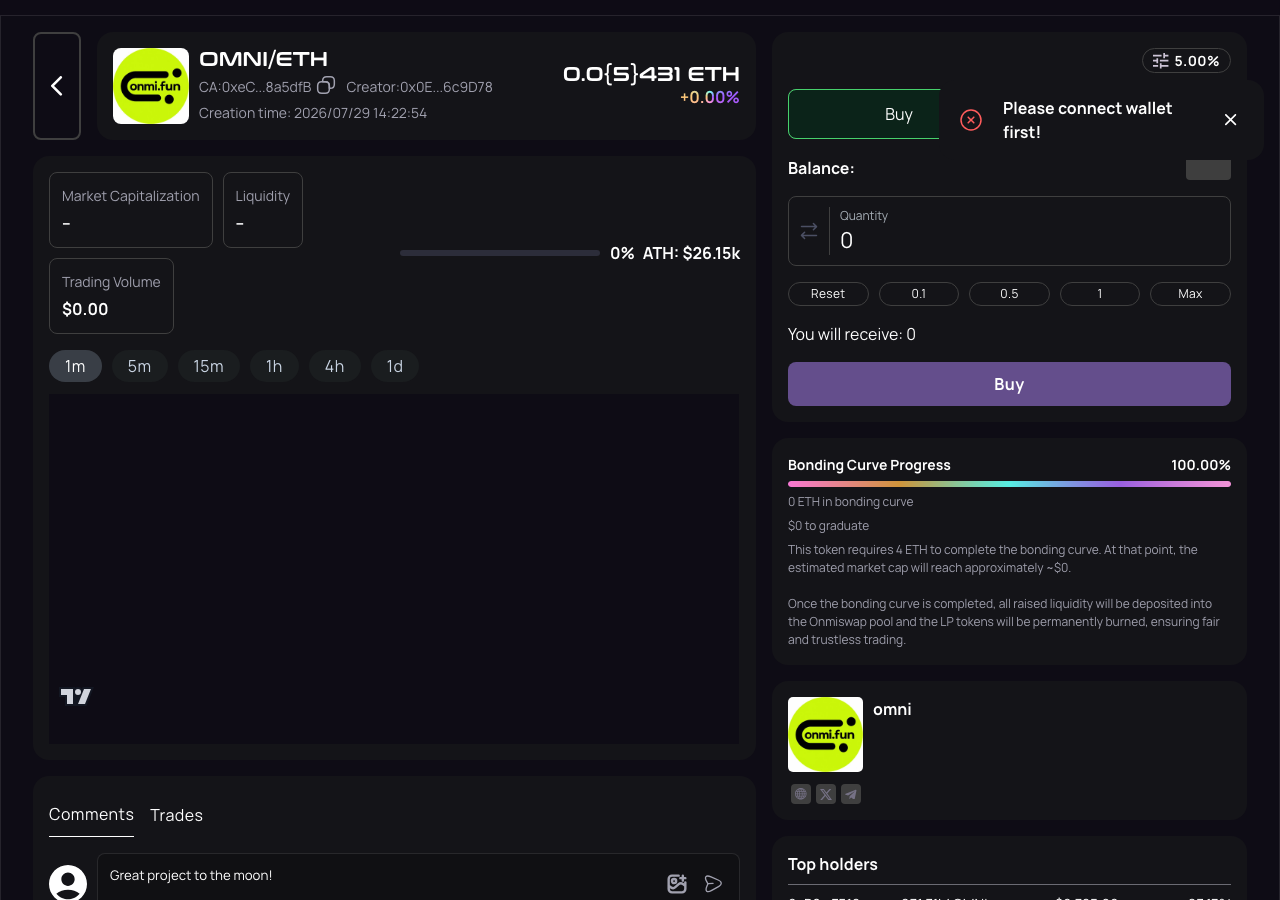Screen dimensions: 1280x900
Task: Click the Market Capitalization card
Action: 131,210
